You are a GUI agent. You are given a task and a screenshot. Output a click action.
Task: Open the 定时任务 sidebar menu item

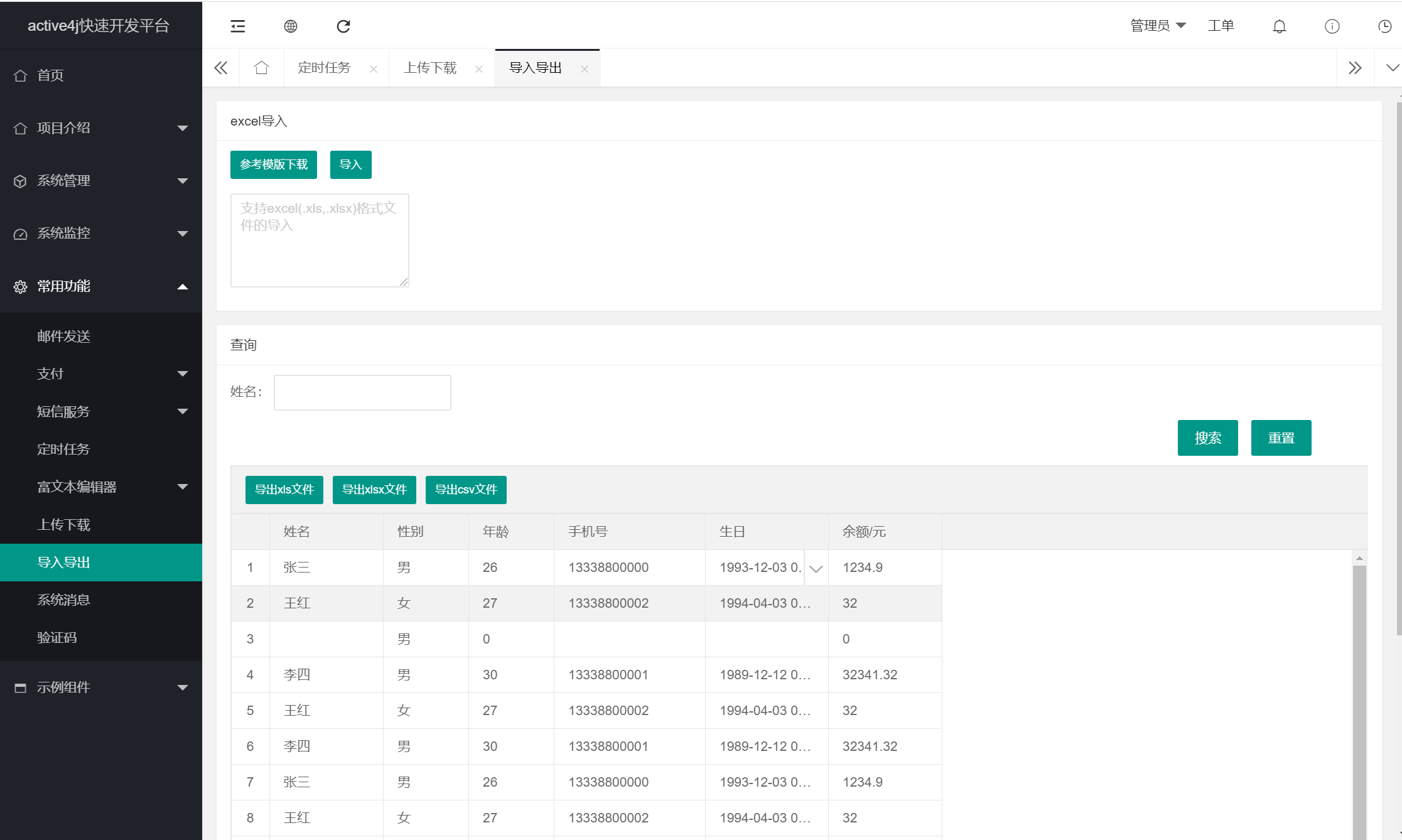[63, 449]
